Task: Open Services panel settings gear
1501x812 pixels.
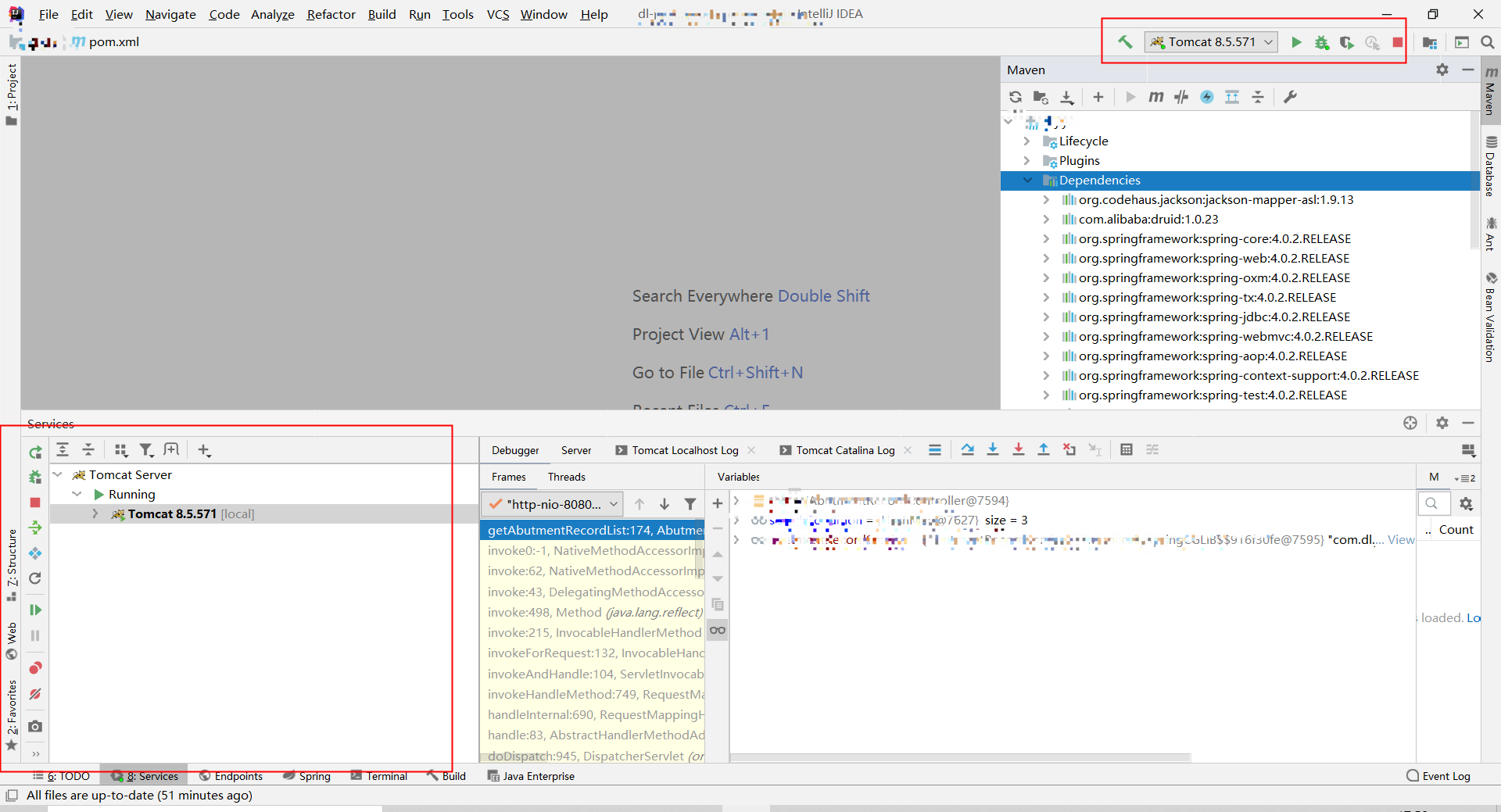Action: (1442, 423)
